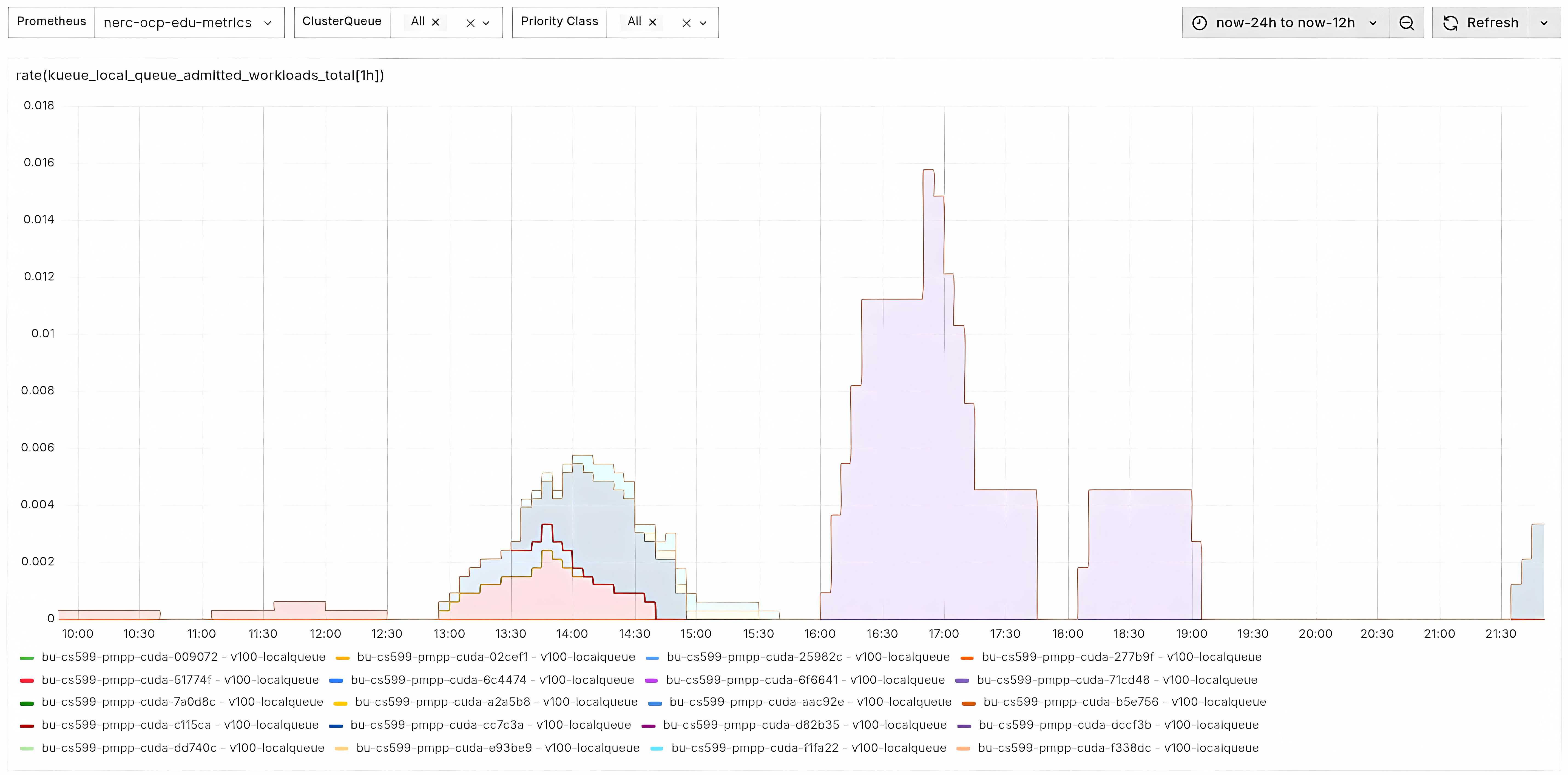The image size is (1568, 775).
Task: Click the panel title rate(kueue_local_queue_admitted_workloads_total[1h])
Action: pyautogui.click(x=200, y=75)
